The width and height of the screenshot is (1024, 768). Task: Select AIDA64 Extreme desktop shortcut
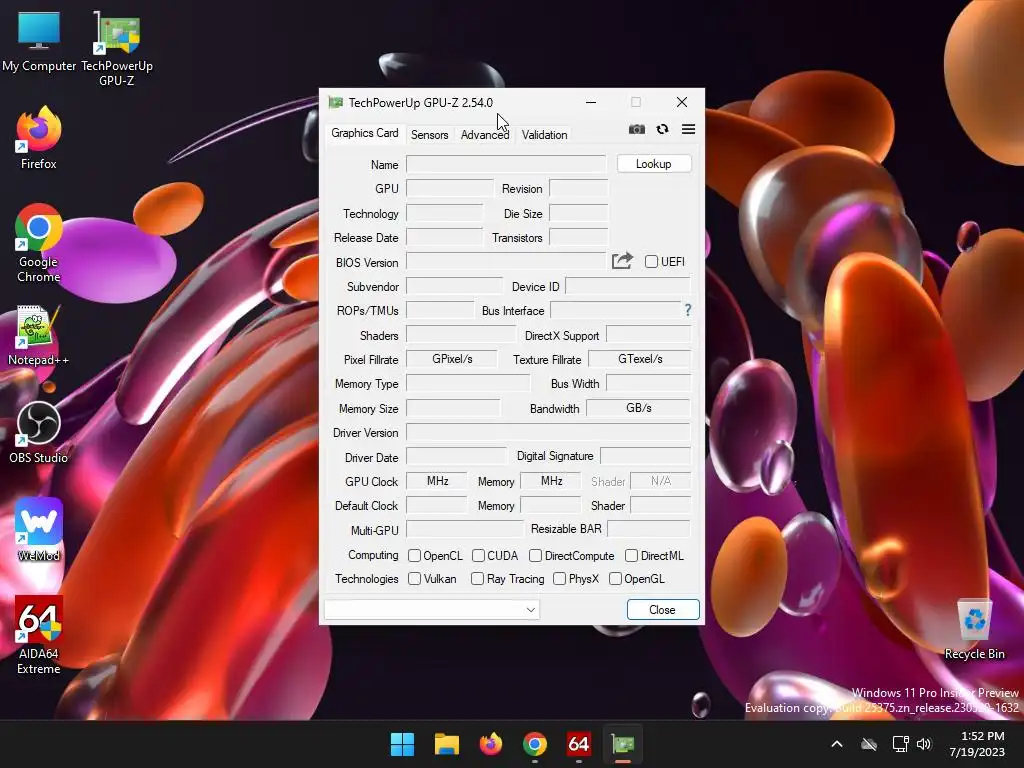[39, 635]
